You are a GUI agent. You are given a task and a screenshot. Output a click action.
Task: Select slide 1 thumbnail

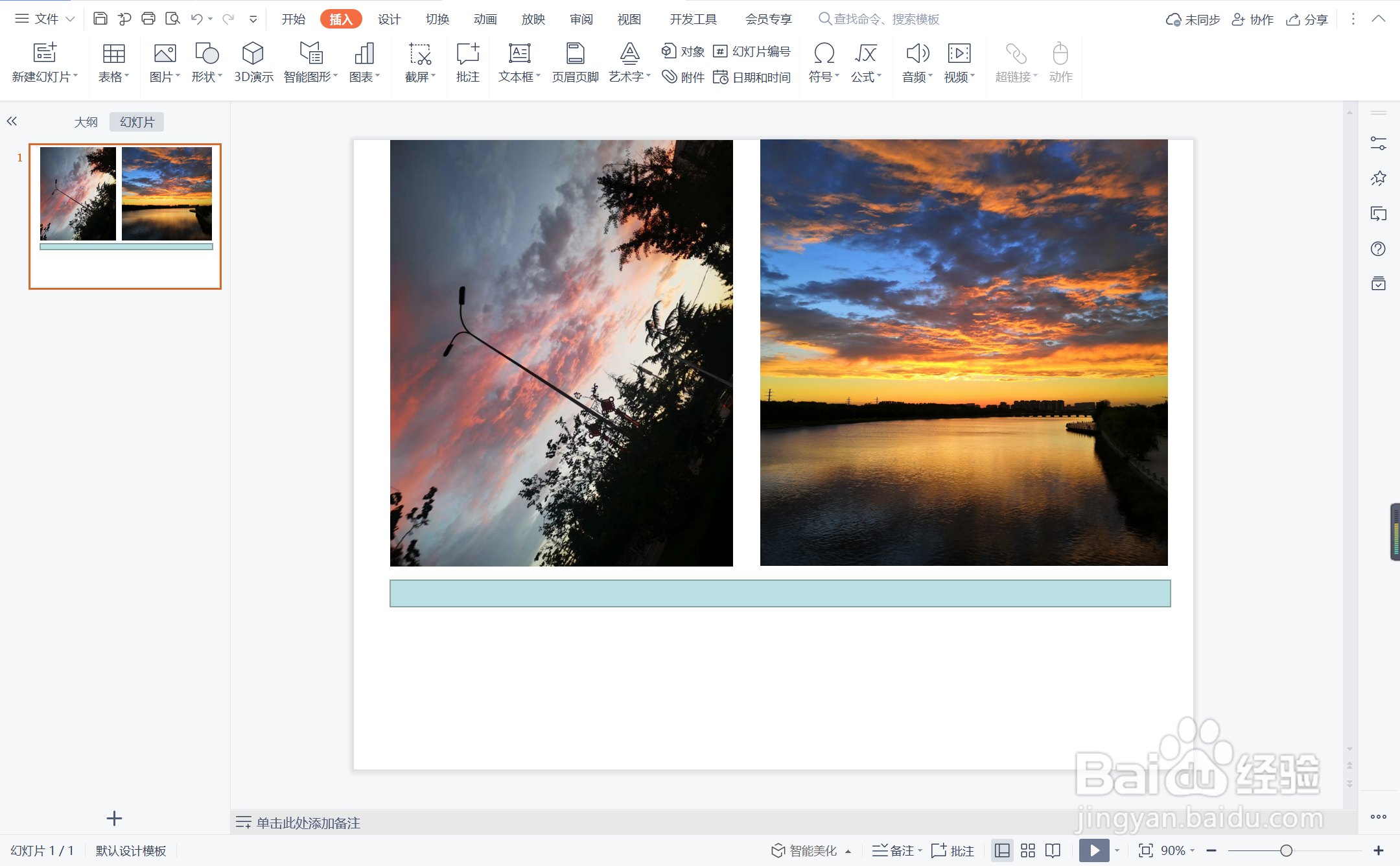pos(125,216)
